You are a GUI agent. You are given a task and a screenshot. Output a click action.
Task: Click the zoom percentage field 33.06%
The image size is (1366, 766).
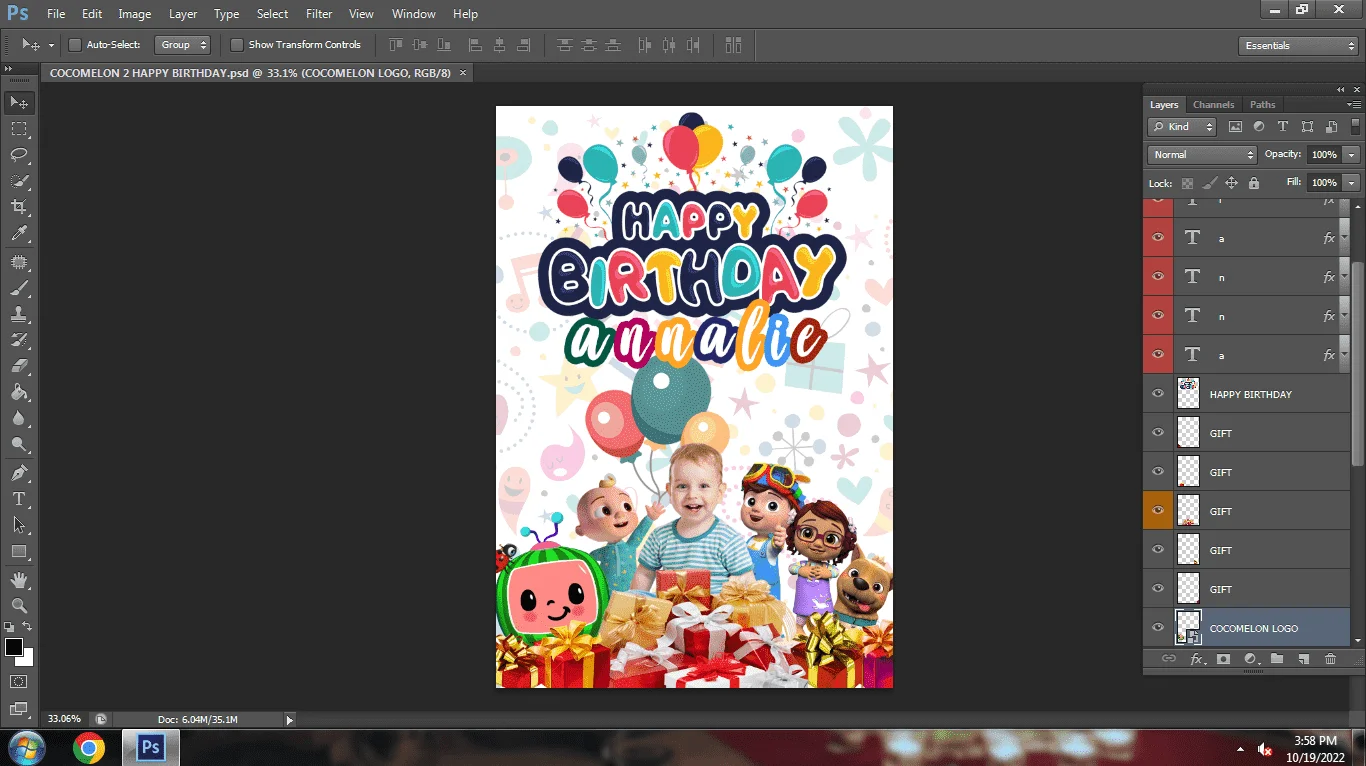65,719
